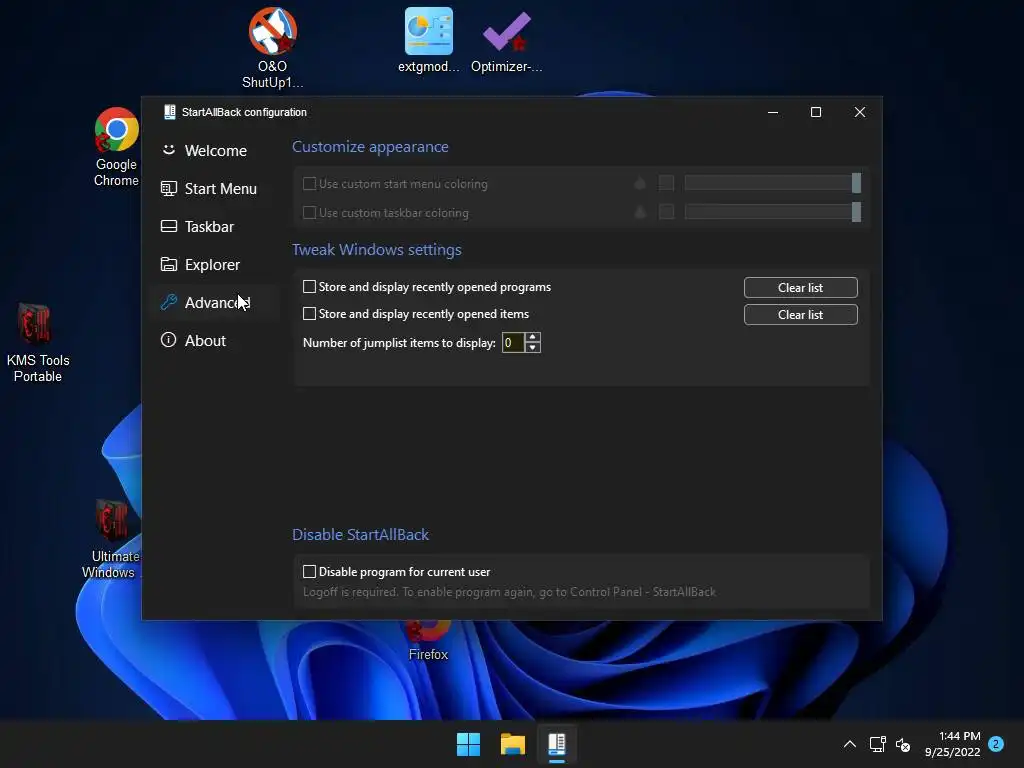Image resolution: width=1024 pixels, height=768 pixels.
Task: Close the StartAllBack configuration window
Action: pos(860,112)
